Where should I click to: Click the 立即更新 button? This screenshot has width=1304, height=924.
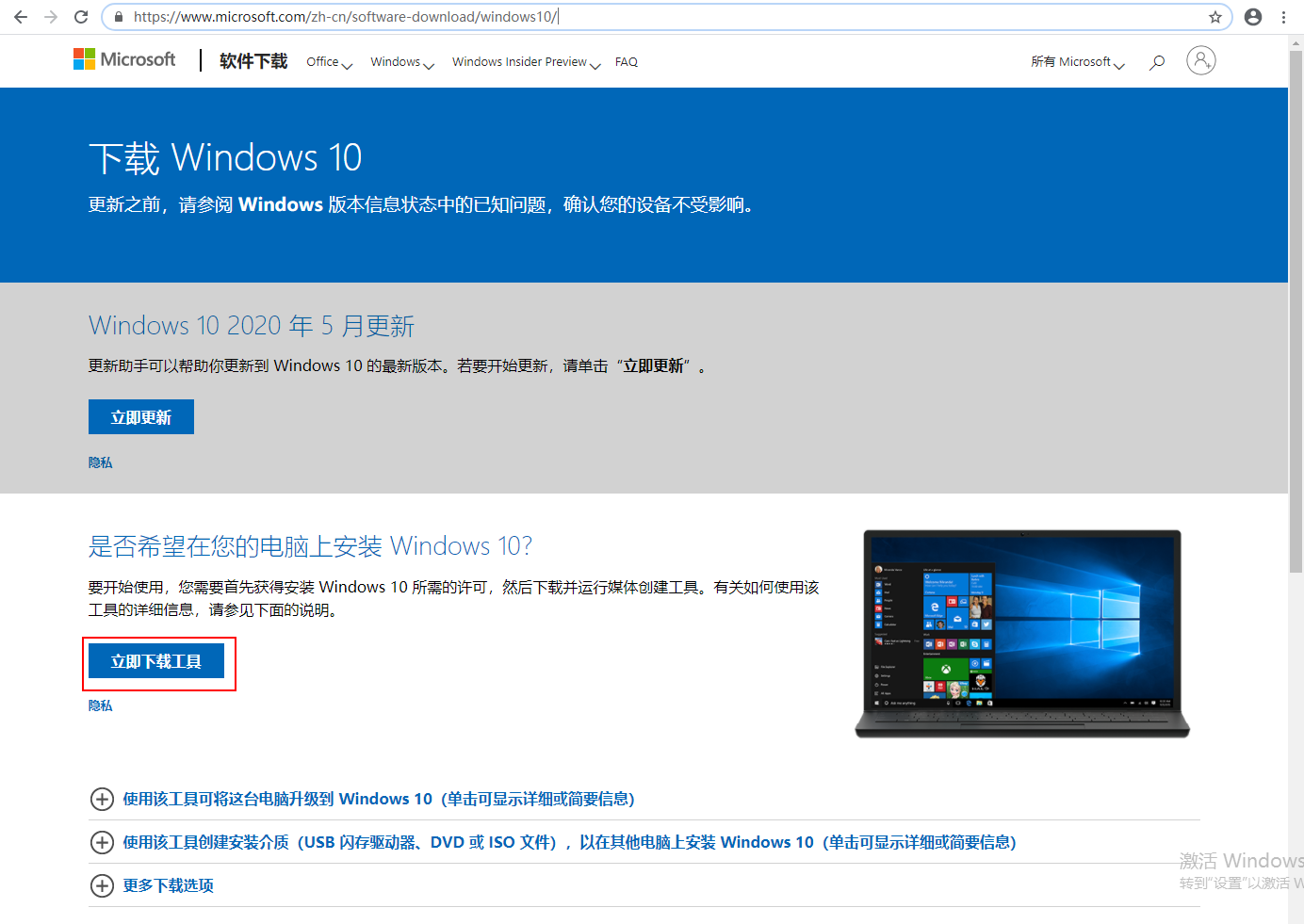(140, 416)
